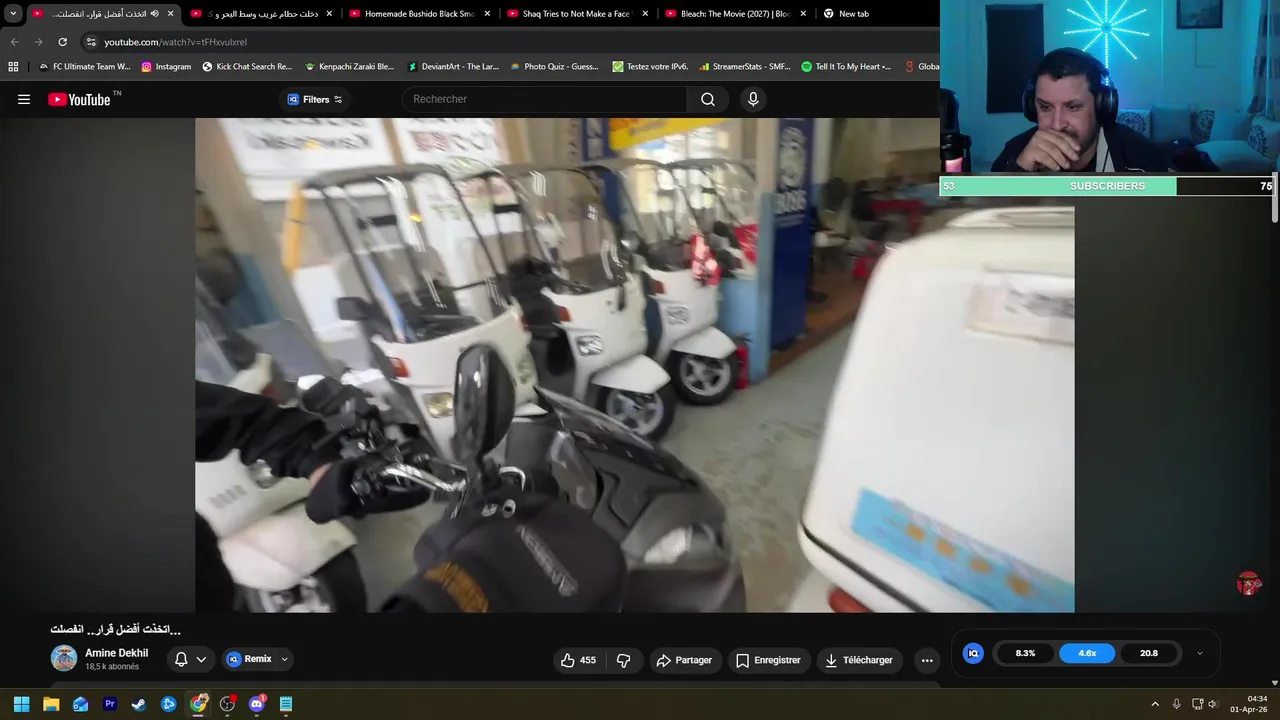This screenshot has width=1280, height=720.
Task: Open the system clock showing 04:34
Action: [x=1251, y=704]
